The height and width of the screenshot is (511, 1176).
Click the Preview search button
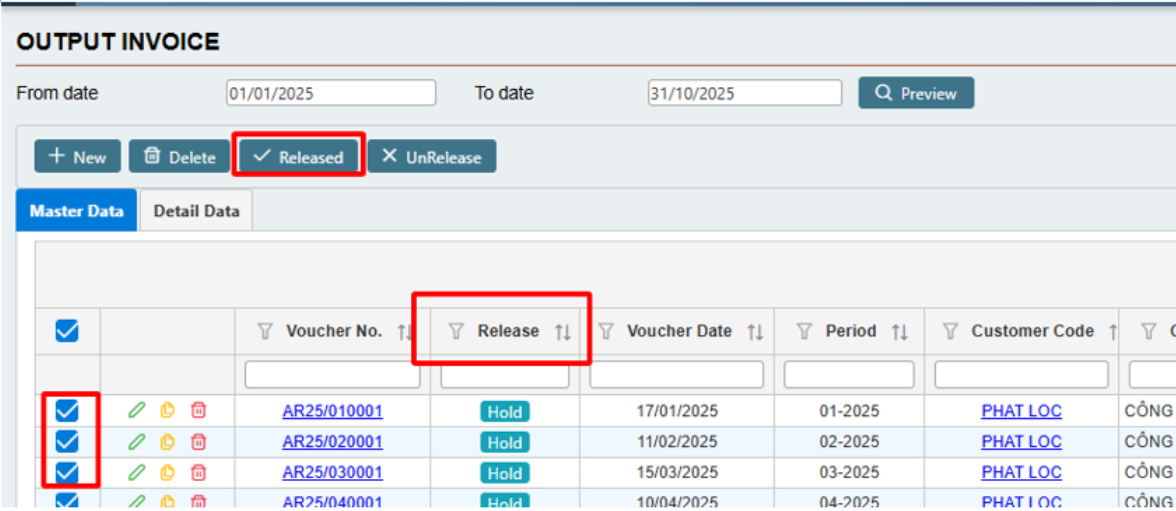(x=916, y=93)
